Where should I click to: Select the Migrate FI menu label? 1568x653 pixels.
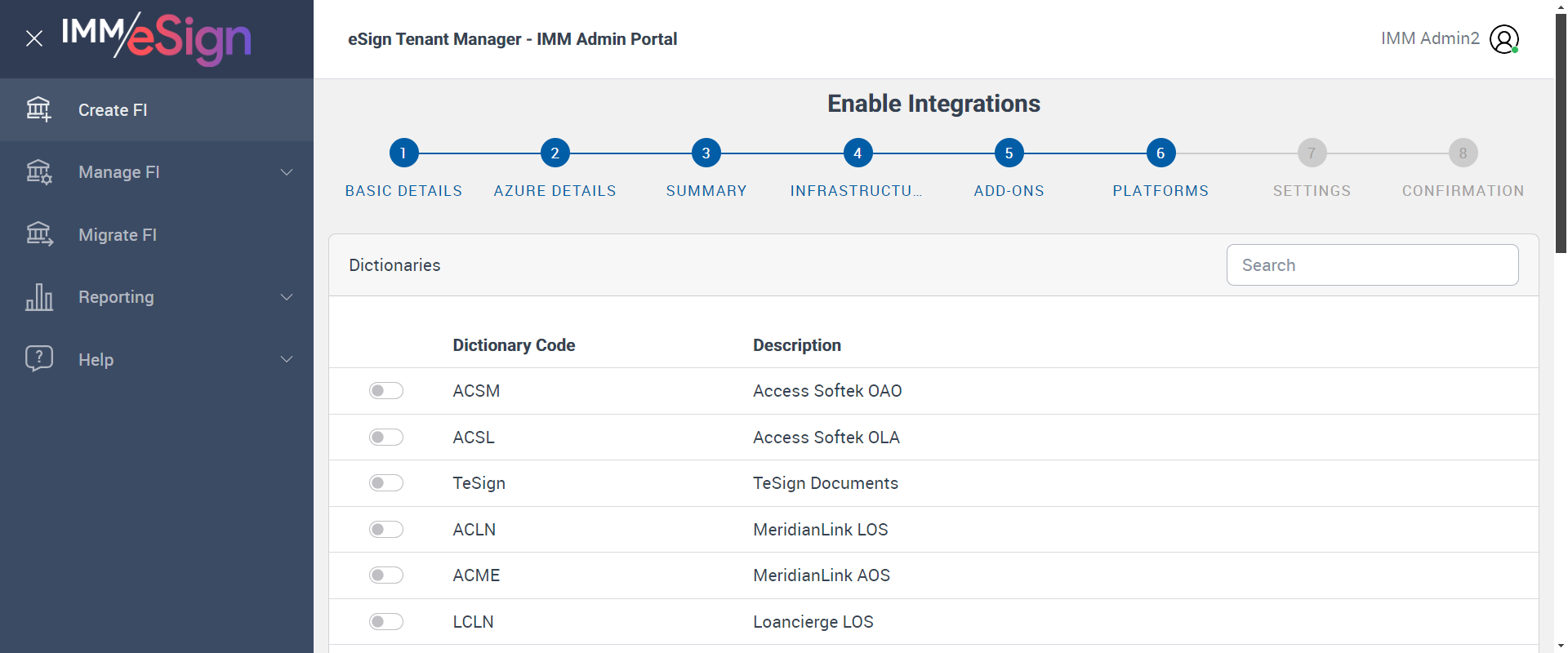[118, 235]
